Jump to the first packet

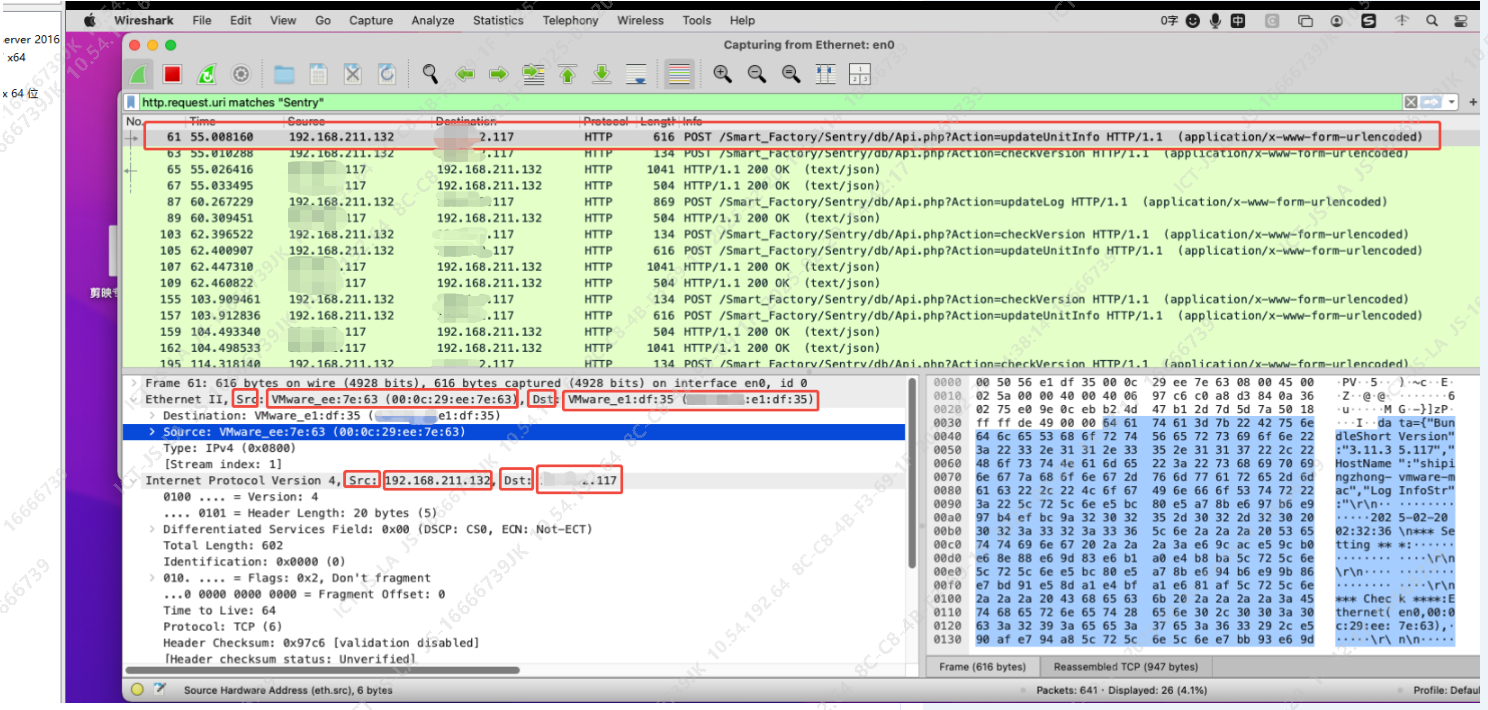(567, 74)
